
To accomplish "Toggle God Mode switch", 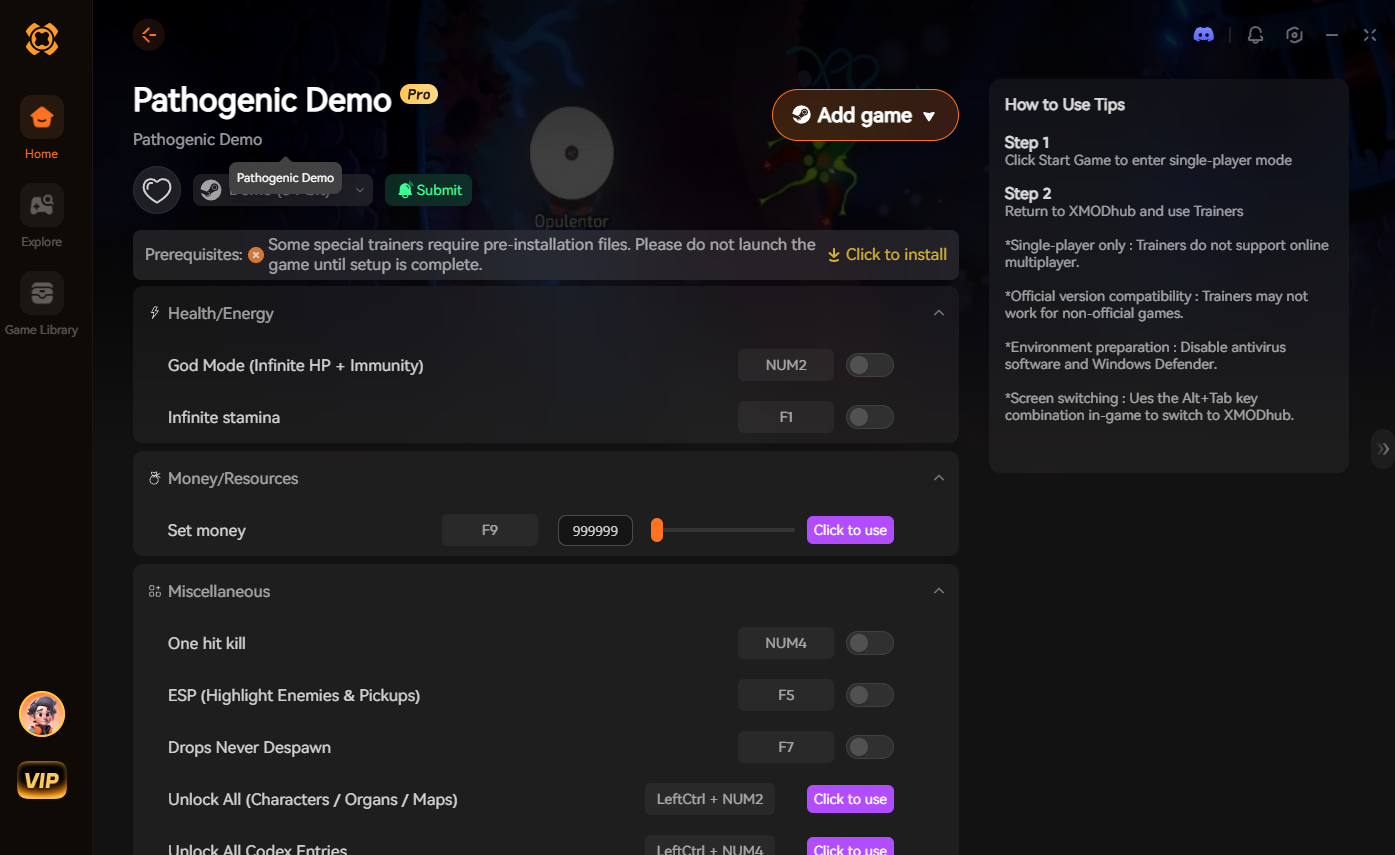I will [869, 366].
